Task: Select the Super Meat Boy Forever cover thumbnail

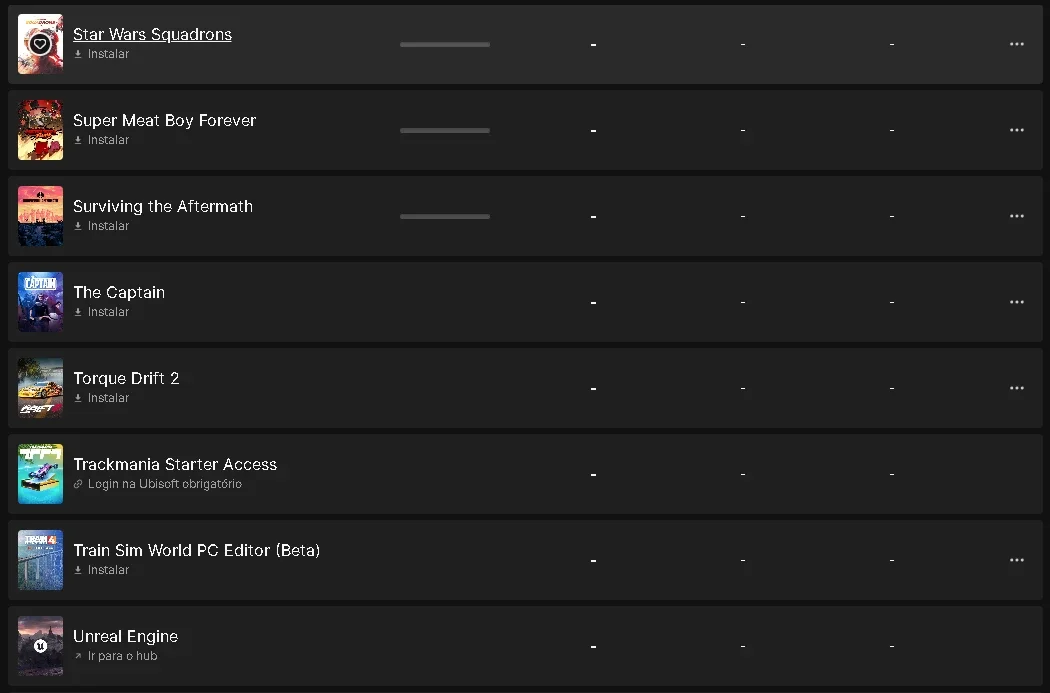Action: tap(40, 130)
